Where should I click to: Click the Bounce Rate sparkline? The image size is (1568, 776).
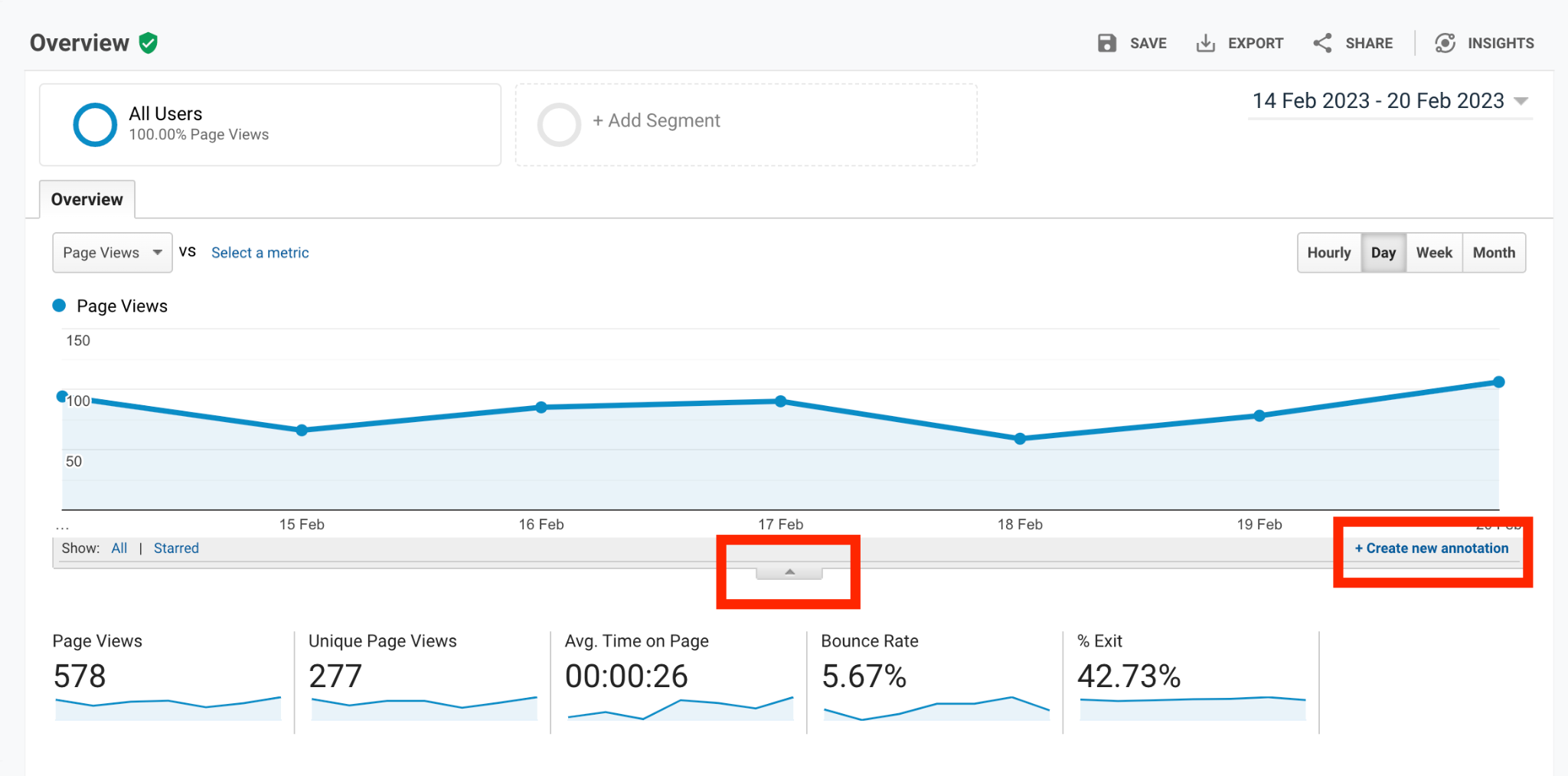point(936,709)
